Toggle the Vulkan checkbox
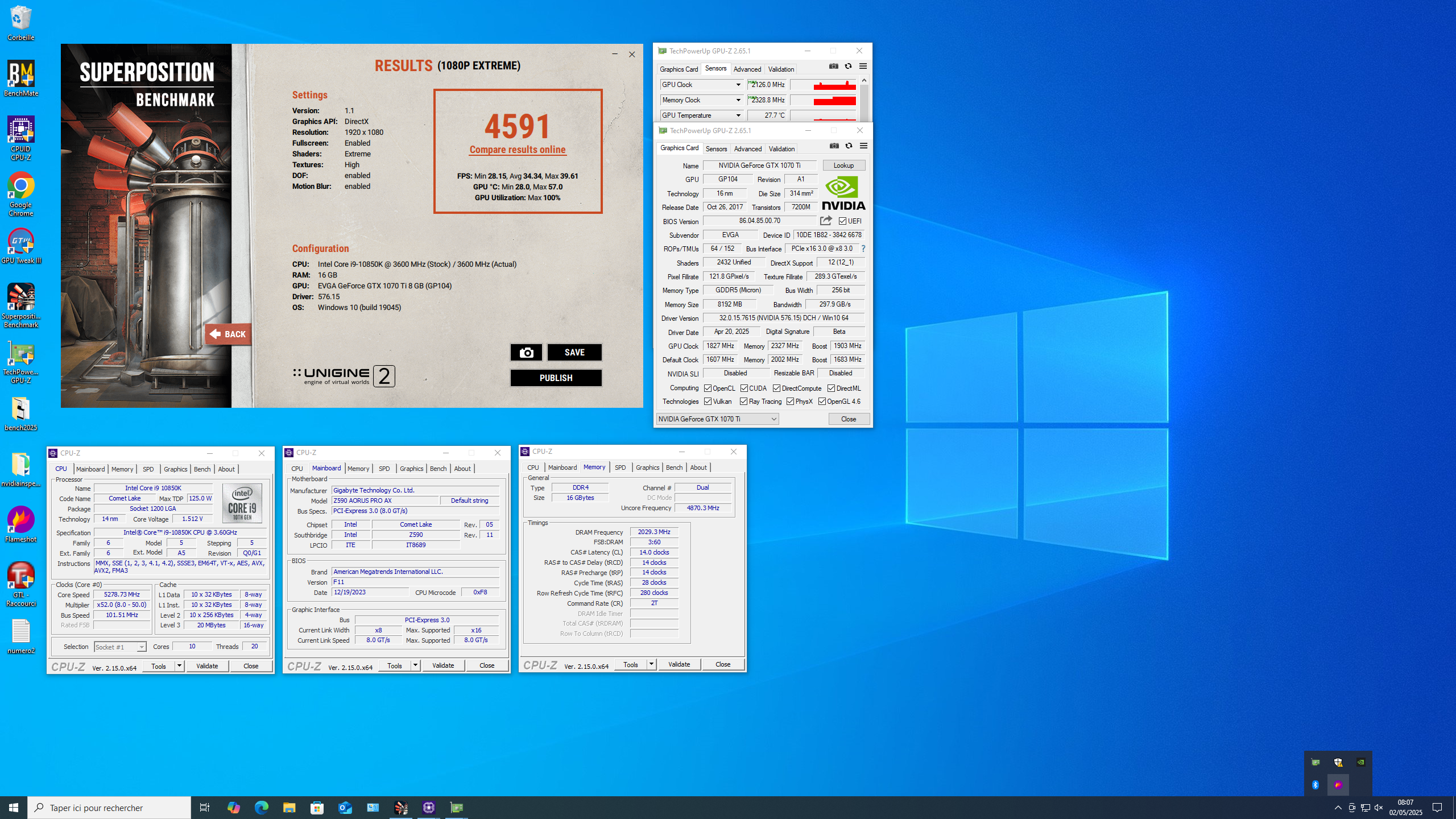 708,402
